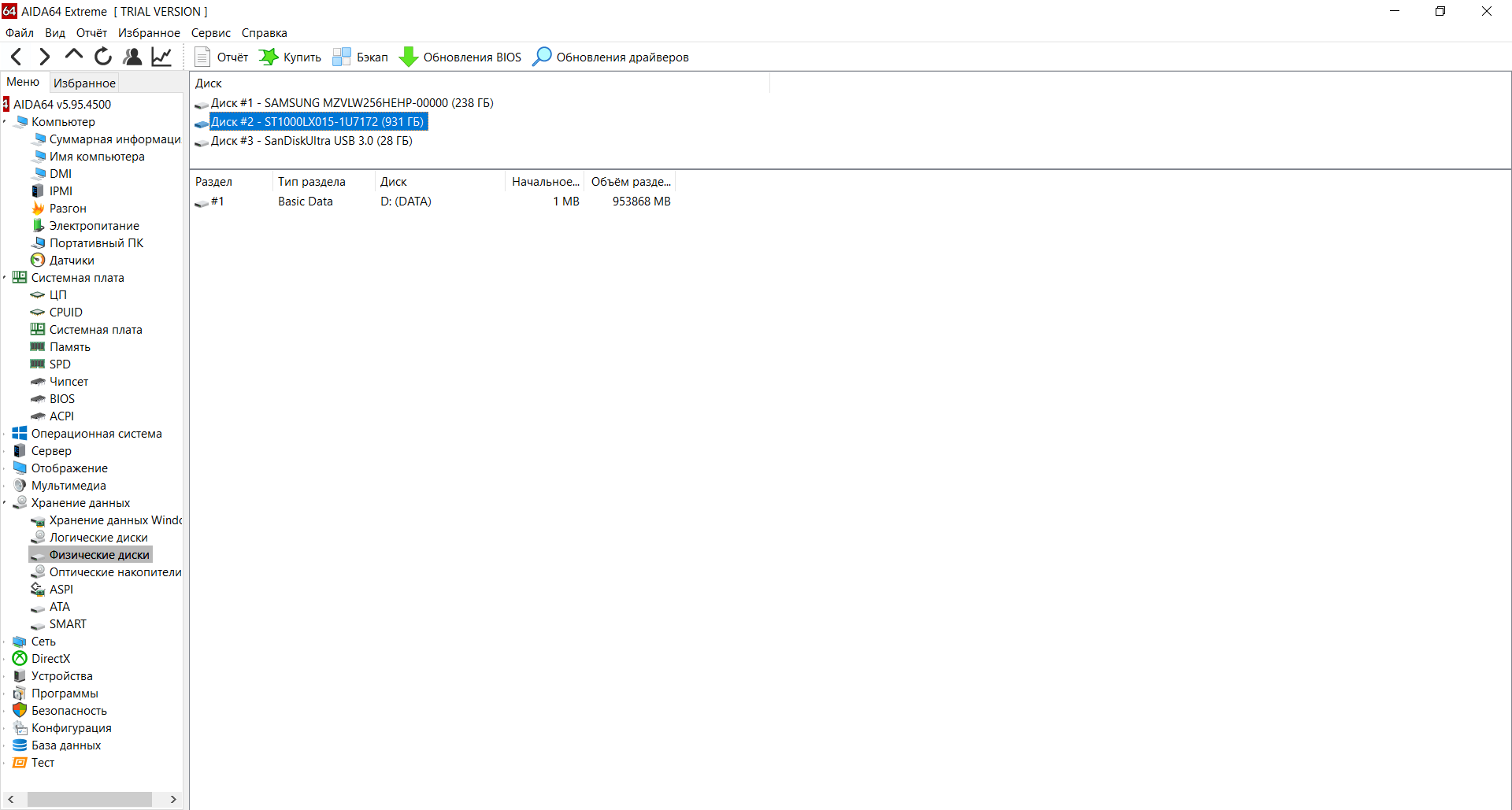Expand the Устройства tree node
Screen dimensions: 1512x810
click(5, 676)
